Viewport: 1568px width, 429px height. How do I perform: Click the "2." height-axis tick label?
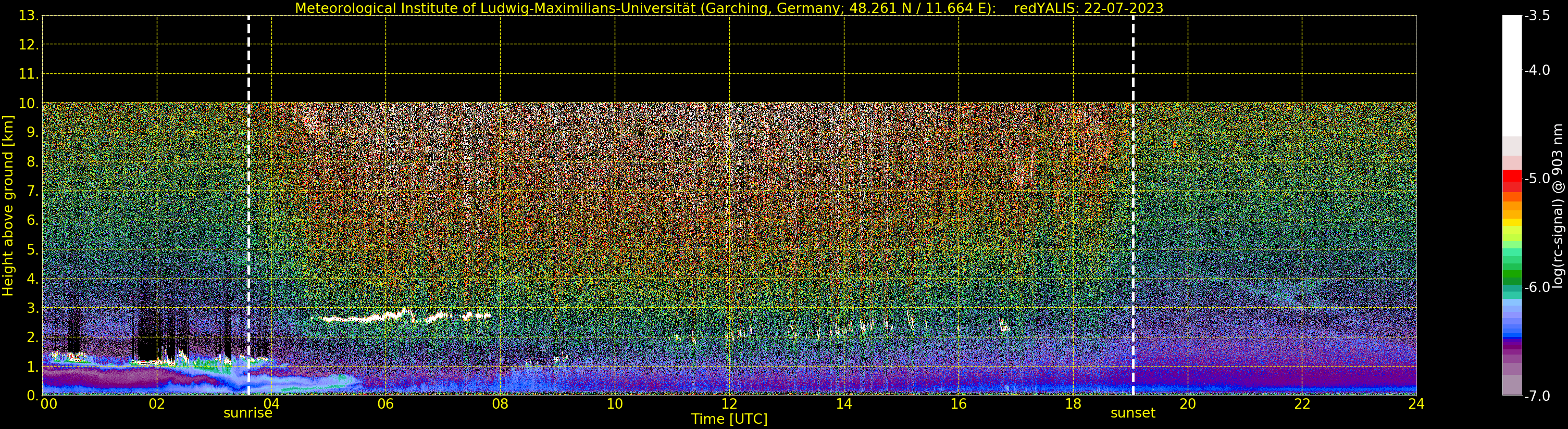point(32,337)
